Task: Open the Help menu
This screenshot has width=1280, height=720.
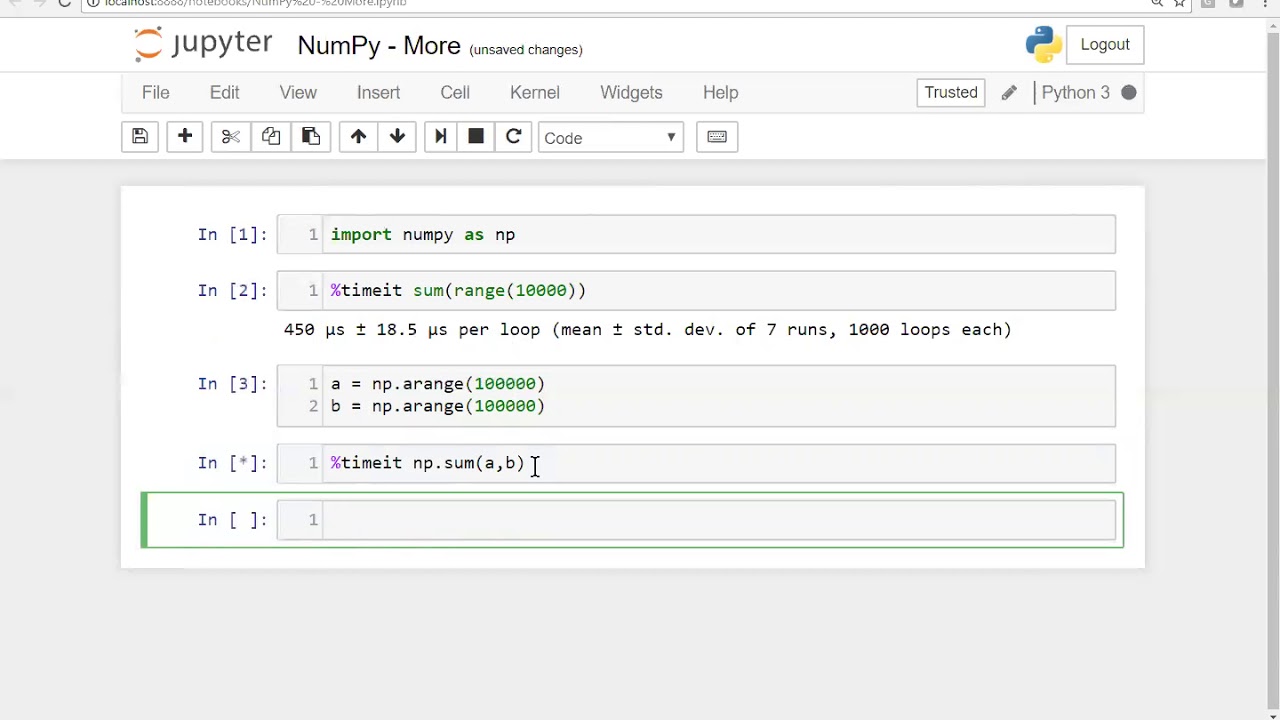Action: (x=720, y=93)
